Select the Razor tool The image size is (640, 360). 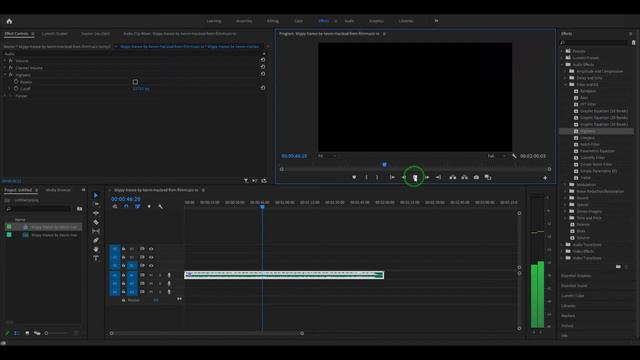click(96, 222)
